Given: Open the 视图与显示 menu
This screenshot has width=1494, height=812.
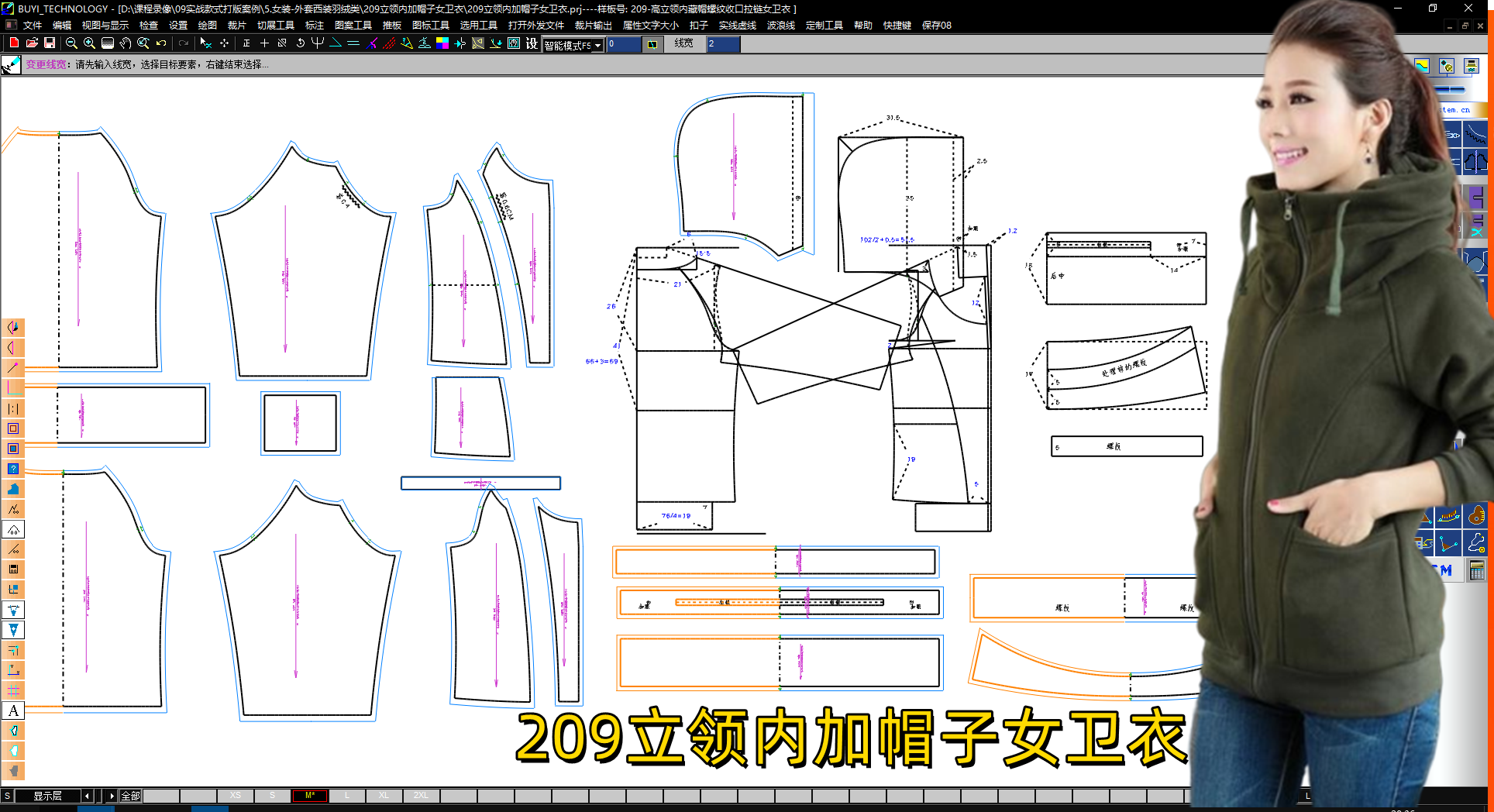Looking at the screenshot, I should click(x=105, y=26).
